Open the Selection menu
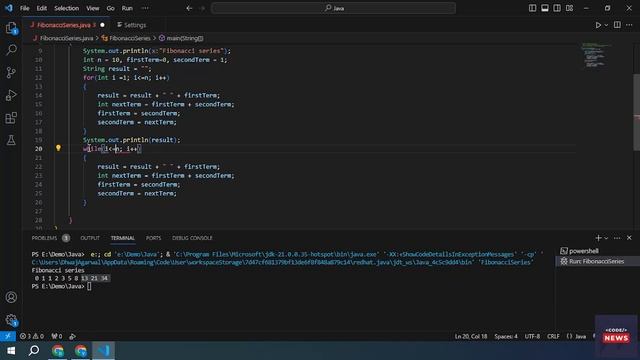The height and width of the screenshot is (360, 640). [x=67, y=8]
